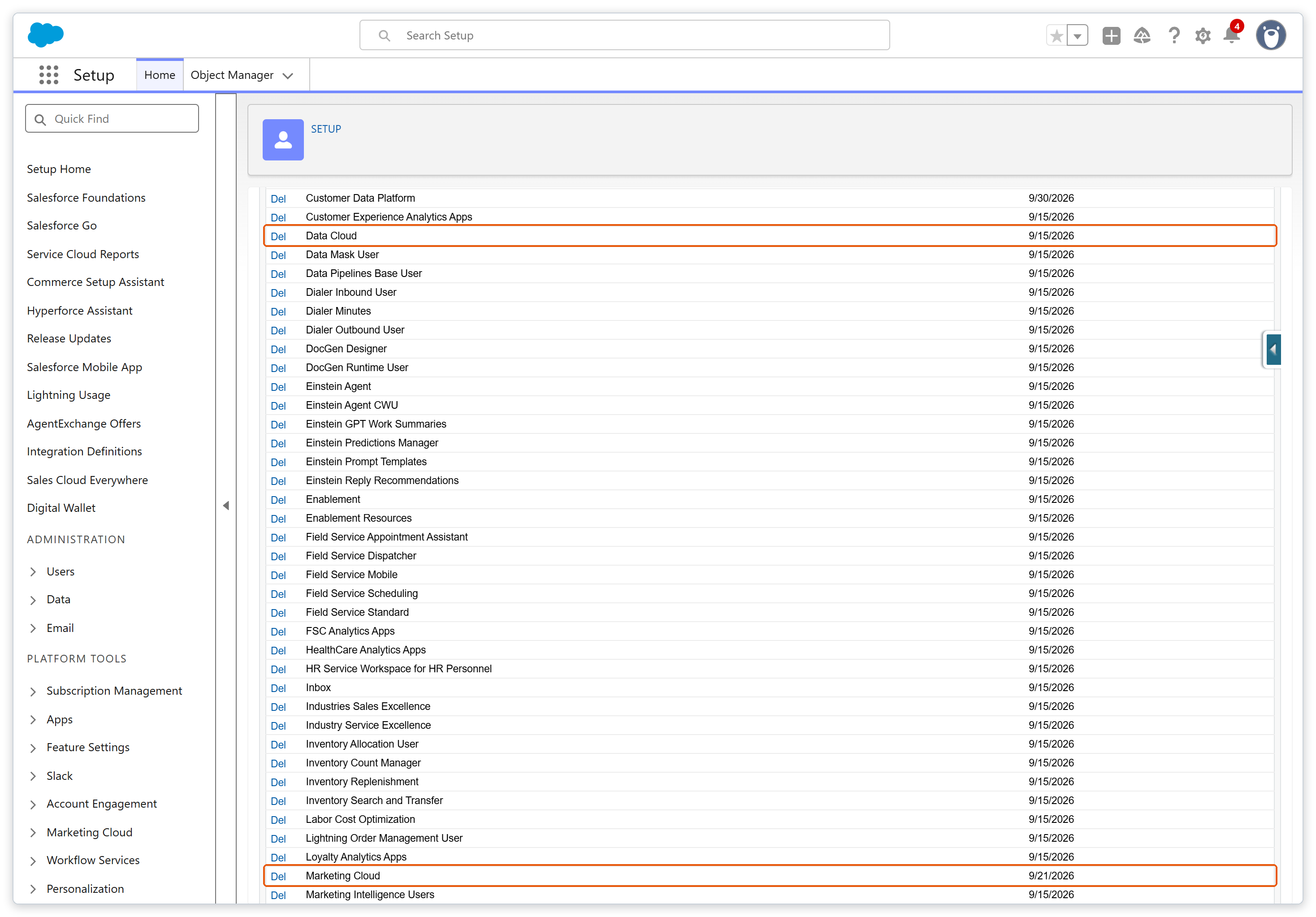Delete the Marketing Cloud row in the table
Image resolution: width=1316 pixels, height=917 pixels.
[278, 876]
